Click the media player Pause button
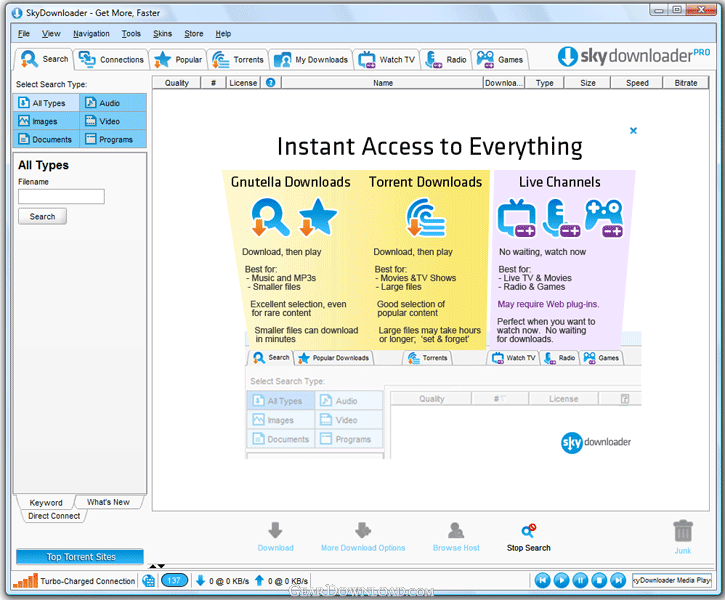The width and height of the screenshot is (725, 600). click(580, 580)
